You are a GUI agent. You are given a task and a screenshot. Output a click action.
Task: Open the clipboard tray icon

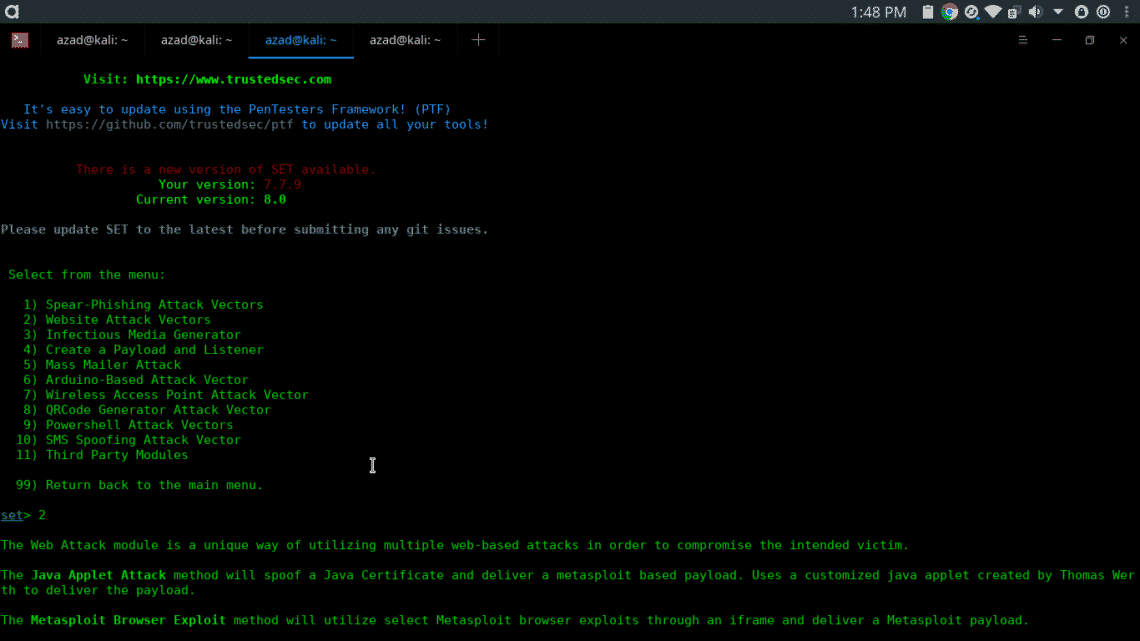click(928, 12)
